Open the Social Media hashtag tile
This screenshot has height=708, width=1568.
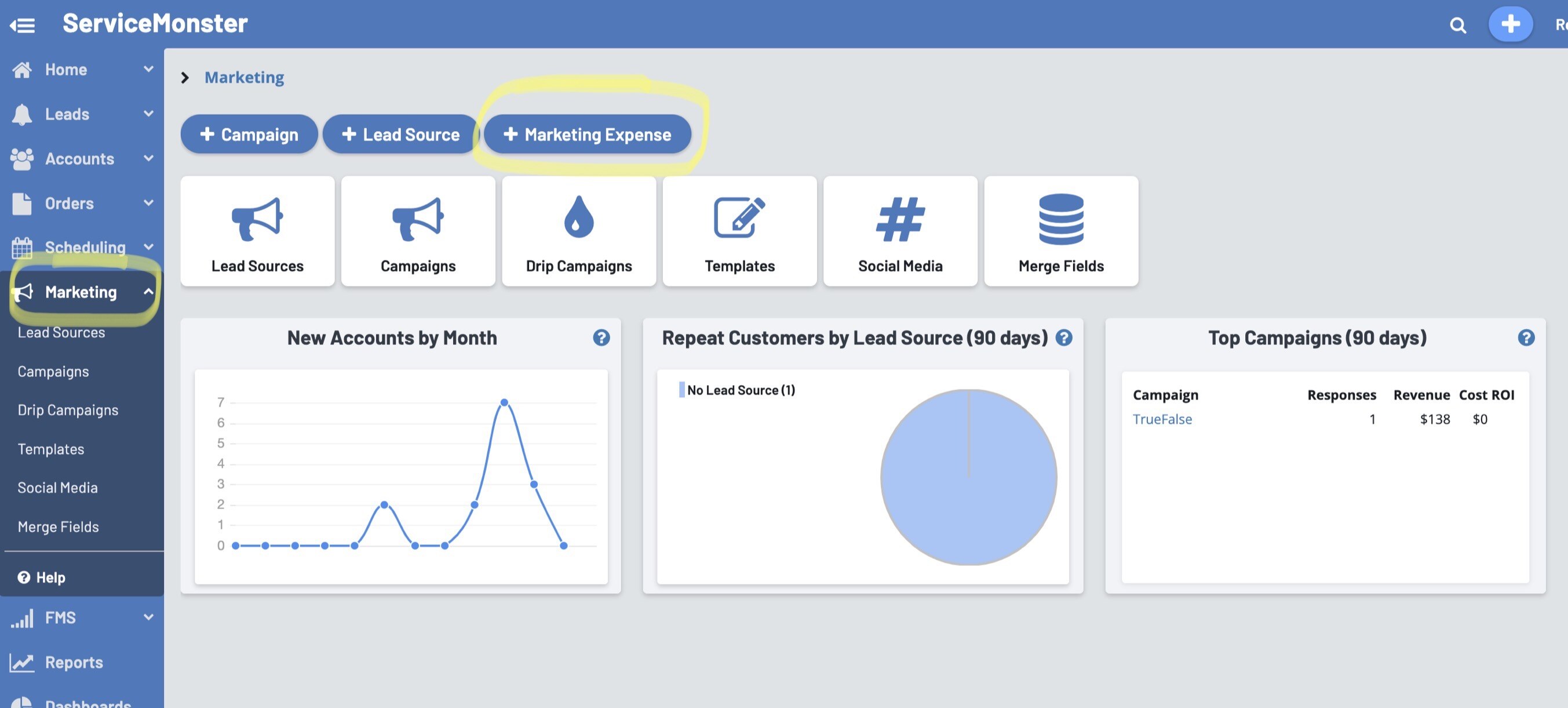[x=900, y=231]
